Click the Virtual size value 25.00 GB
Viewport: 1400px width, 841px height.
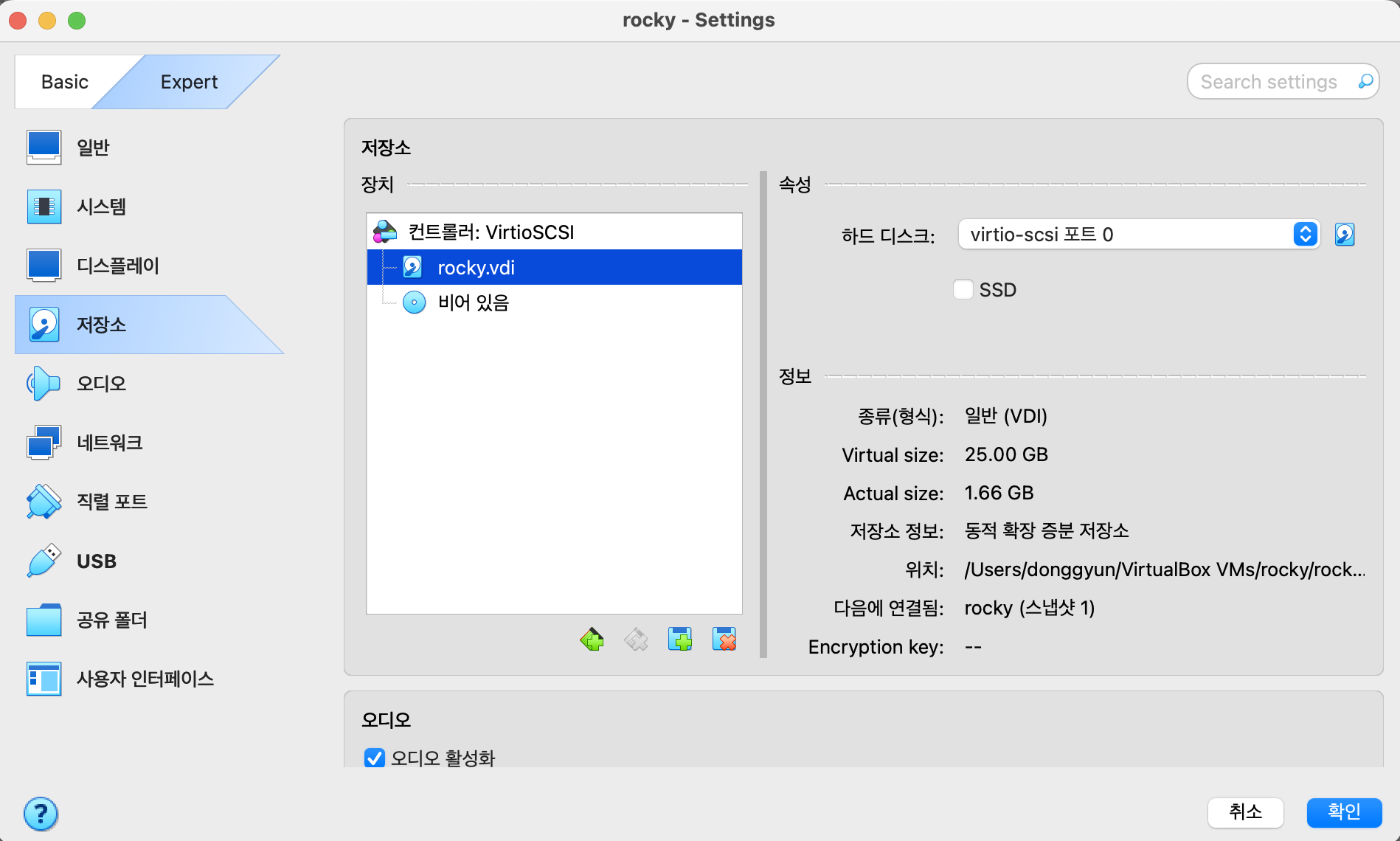tap(1006, 454)
